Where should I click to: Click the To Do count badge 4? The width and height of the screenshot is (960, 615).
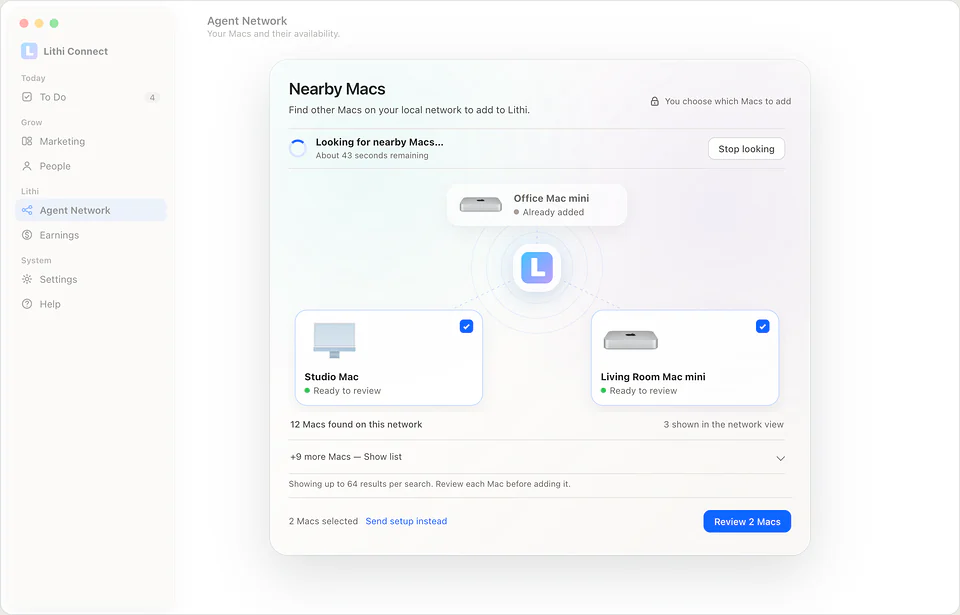pyautogui.click(x=152, y=97)
